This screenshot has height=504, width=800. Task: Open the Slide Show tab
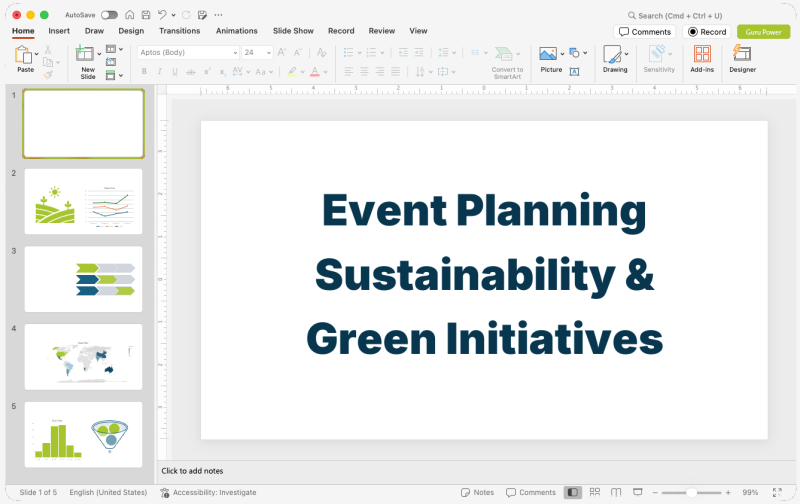pyautogui.click(x=293, y=31)
